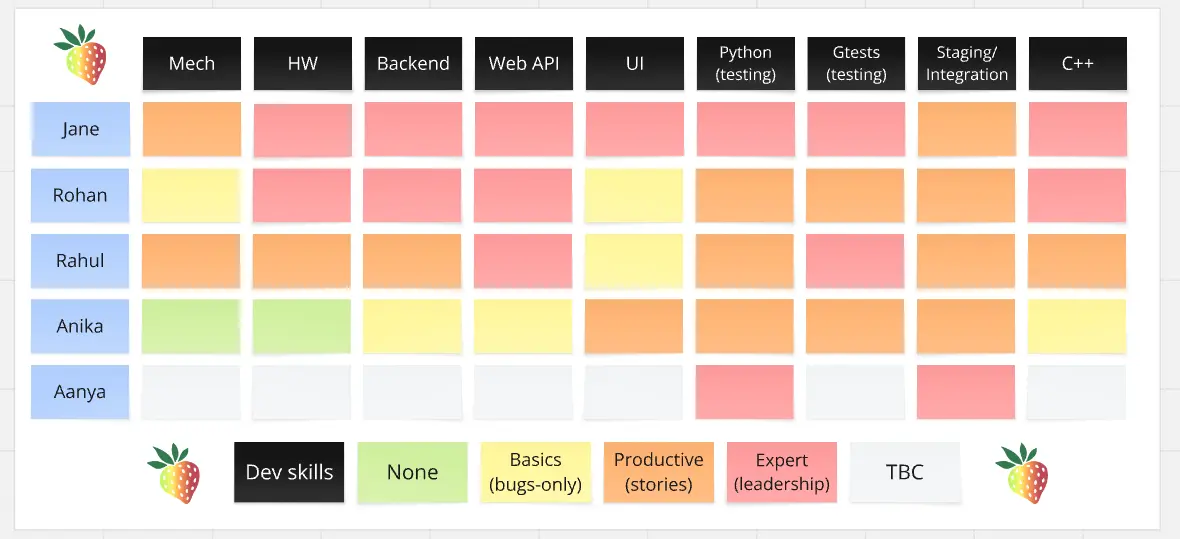Select the green None legend swatch
This screenshot has height=539, width=1180.
(412, 472)
